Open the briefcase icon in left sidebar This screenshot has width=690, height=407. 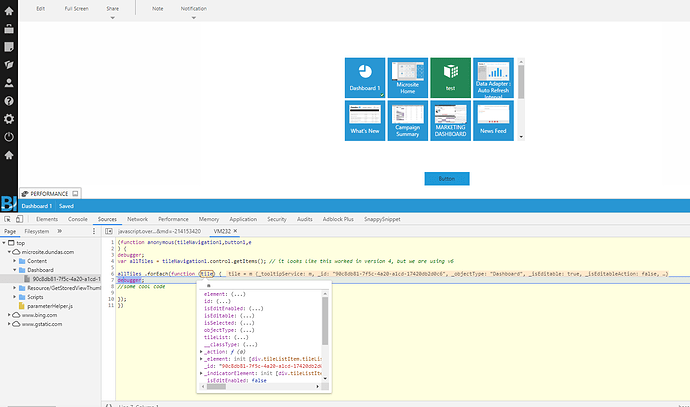click(x=9, y=29)
